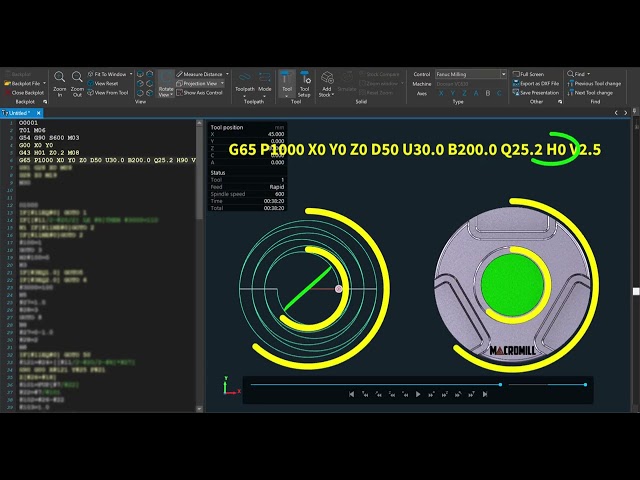The image size is (640, 480).
Task: Click View From Tool
Action: click(x=108, y=93)
